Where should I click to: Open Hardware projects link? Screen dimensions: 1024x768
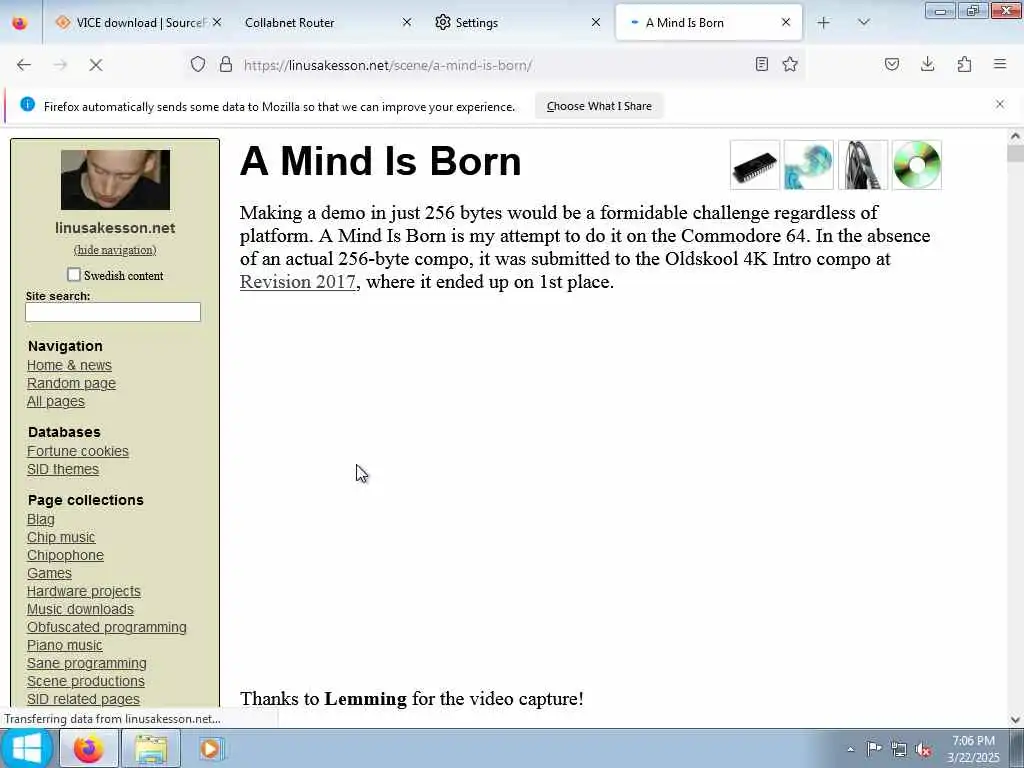[84, 592]
